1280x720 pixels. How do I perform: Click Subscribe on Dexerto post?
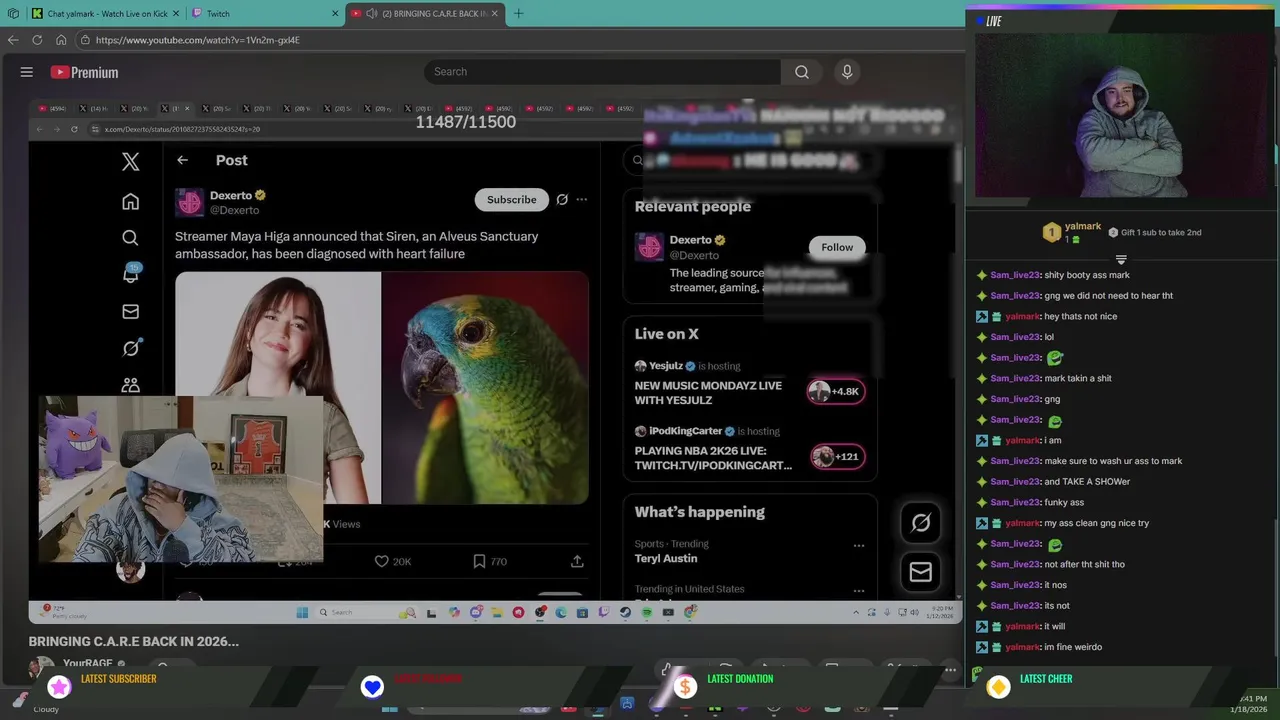point(511,200)
